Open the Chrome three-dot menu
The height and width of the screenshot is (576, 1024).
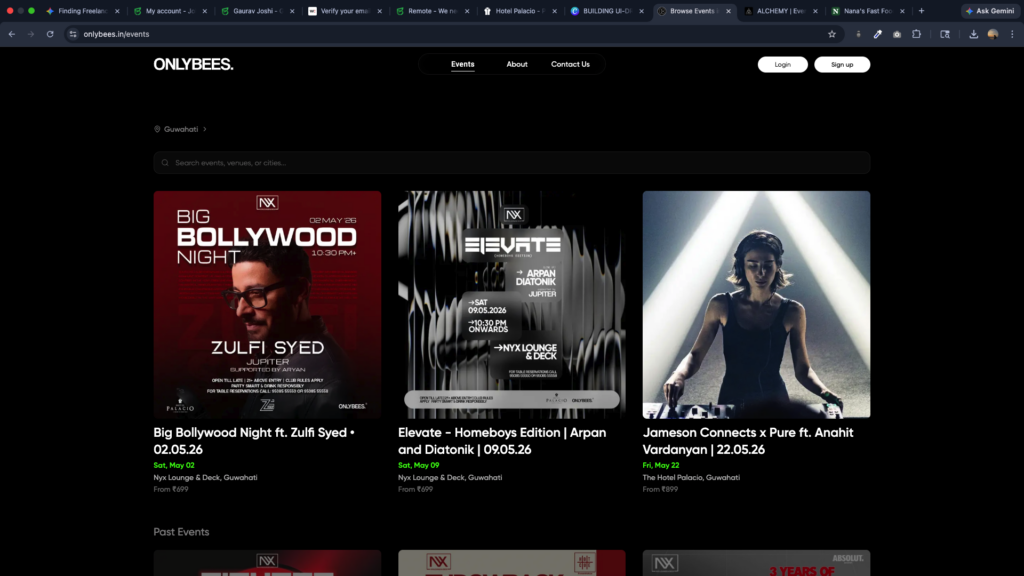click(x=1012, y=34)
